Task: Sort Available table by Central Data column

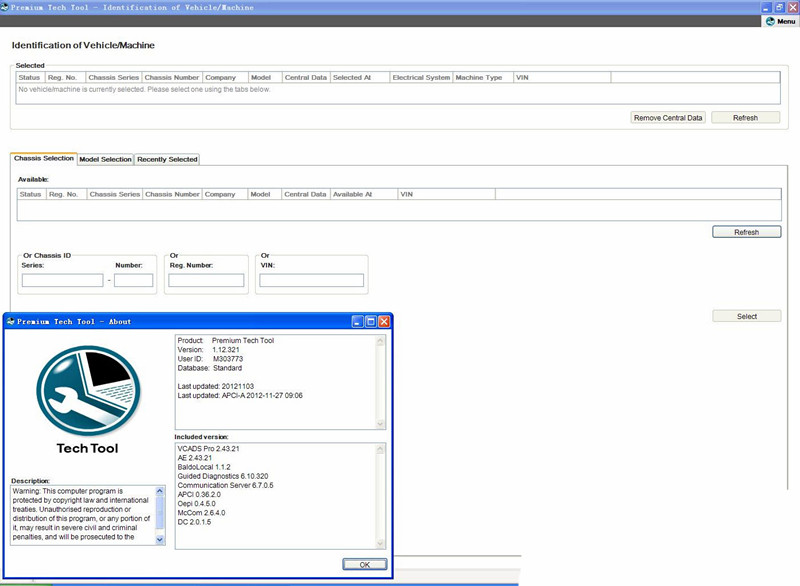Action: (306, 194)
